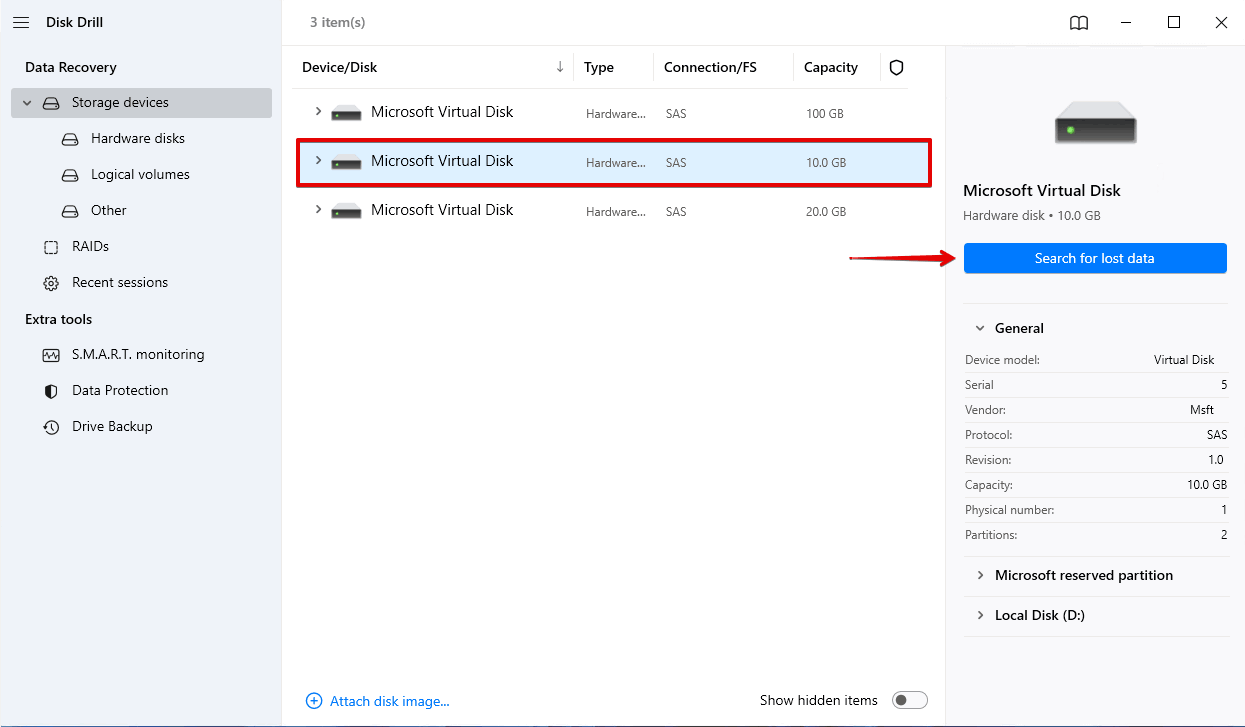Click the RAIDs dashed square icon
The image size is (1245, 727).
click(x=51, y=247)
